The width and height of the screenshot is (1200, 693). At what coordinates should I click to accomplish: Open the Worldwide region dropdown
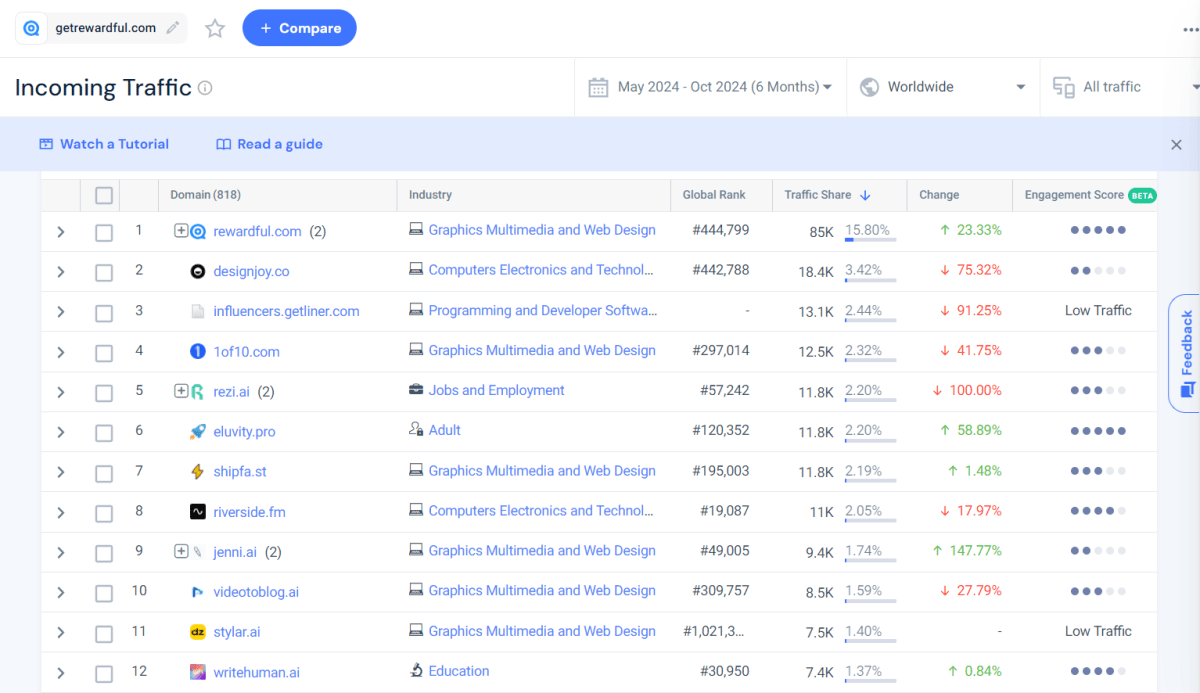click(1019, 87)
